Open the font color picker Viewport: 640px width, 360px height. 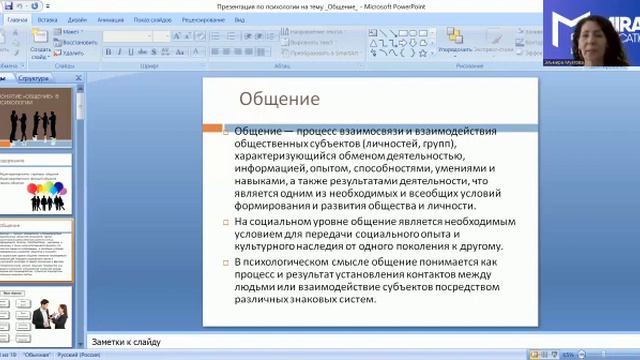coord(196,52)
